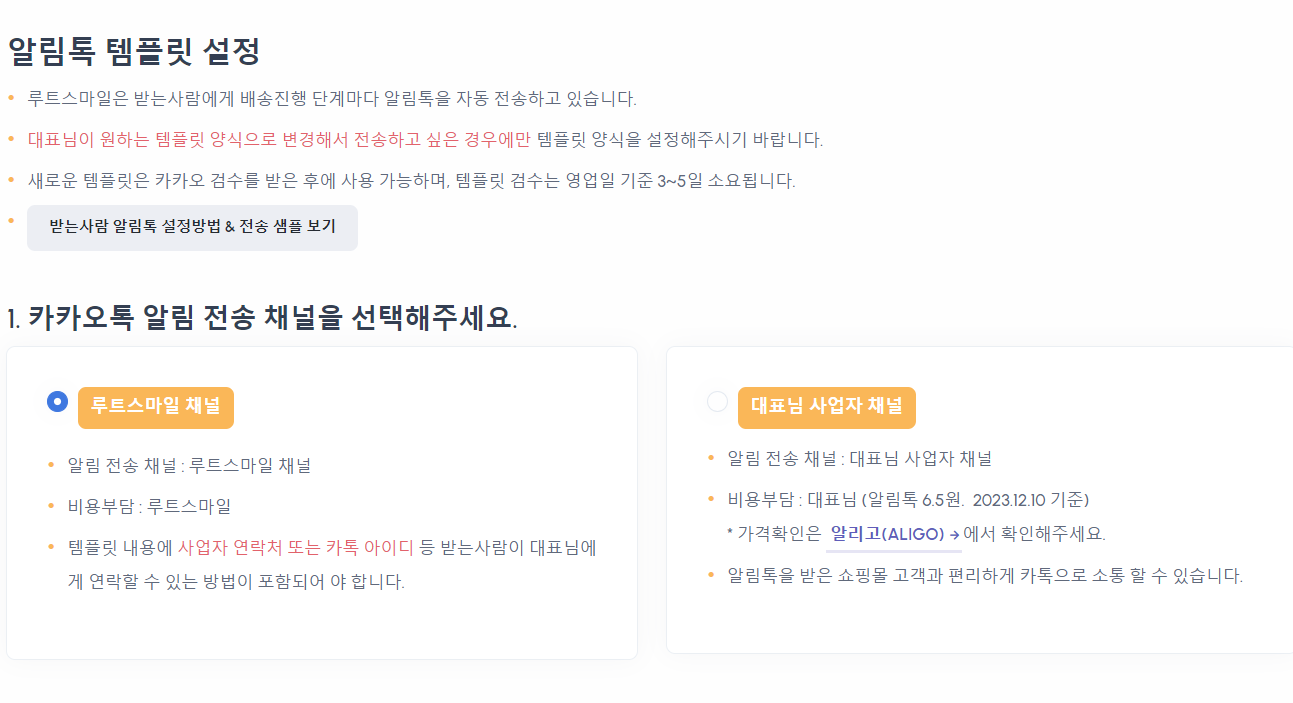Click the orange 루트스마일 채널 badge
Image resolution: width=1293 pixels, height=703 pixels.
coord(156,407)
